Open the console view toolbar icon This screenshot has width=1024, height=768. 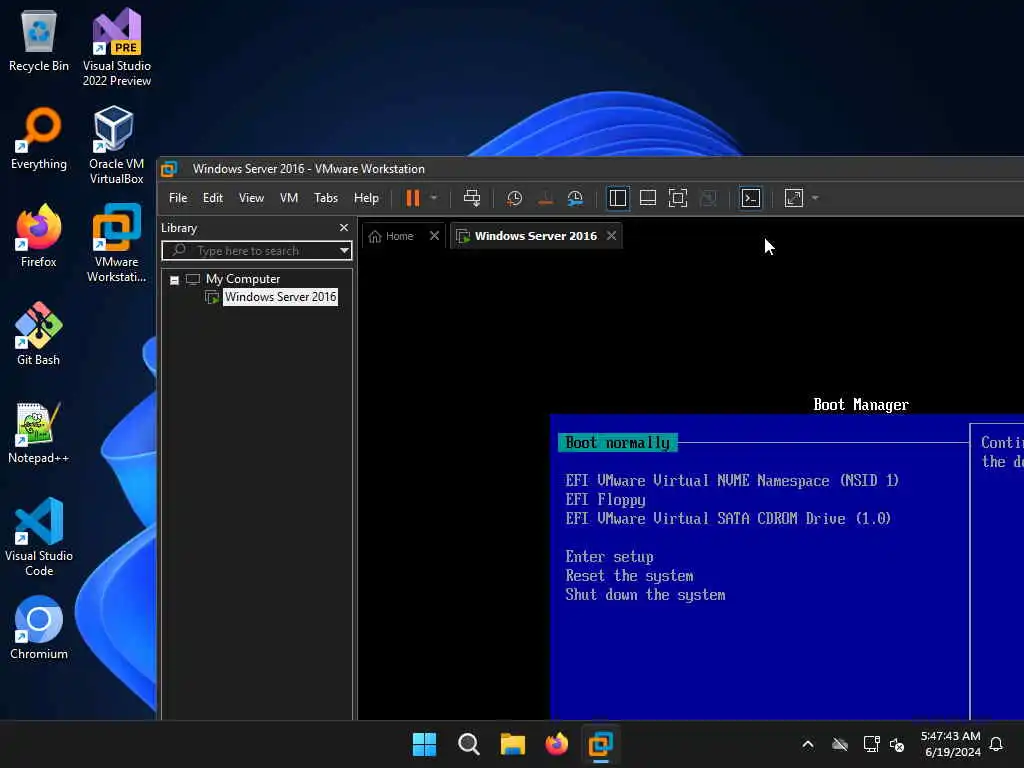[751, 198]
